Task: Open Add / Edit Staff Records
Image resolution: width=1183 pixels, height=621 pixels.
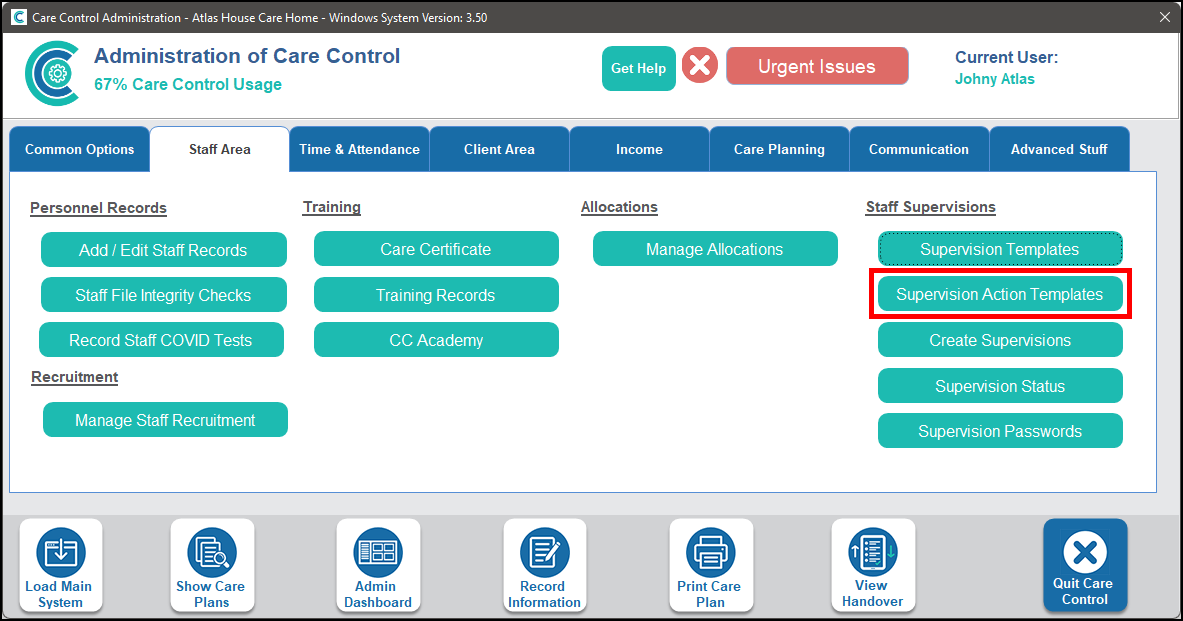Action: coord(163,250)
